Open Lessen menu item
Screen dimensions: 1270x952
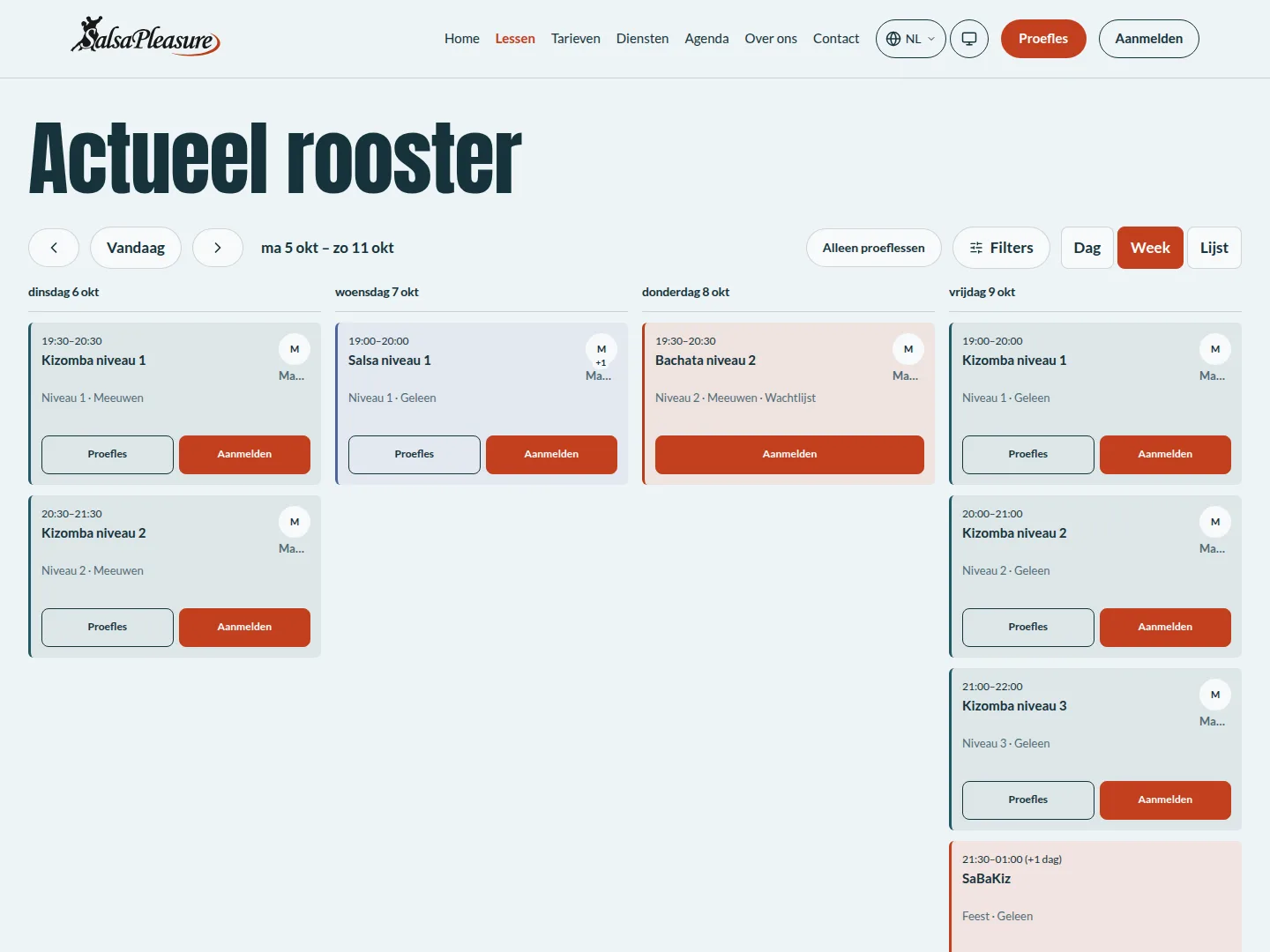pos(515,39)
